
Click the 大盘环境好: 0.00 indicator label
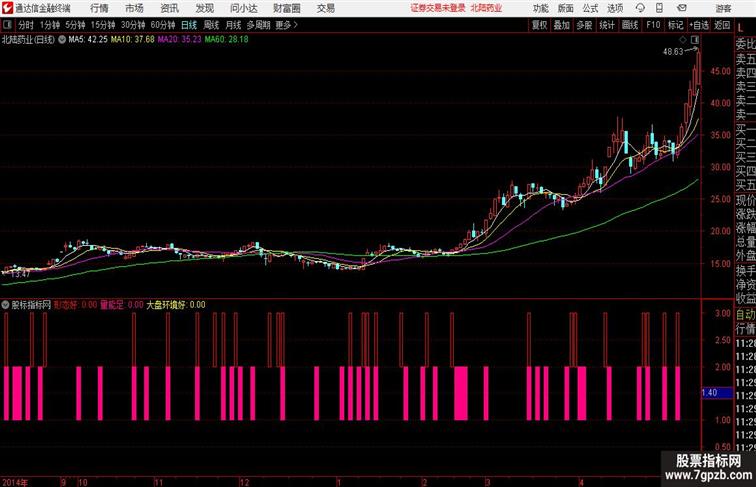coord(176,305)
